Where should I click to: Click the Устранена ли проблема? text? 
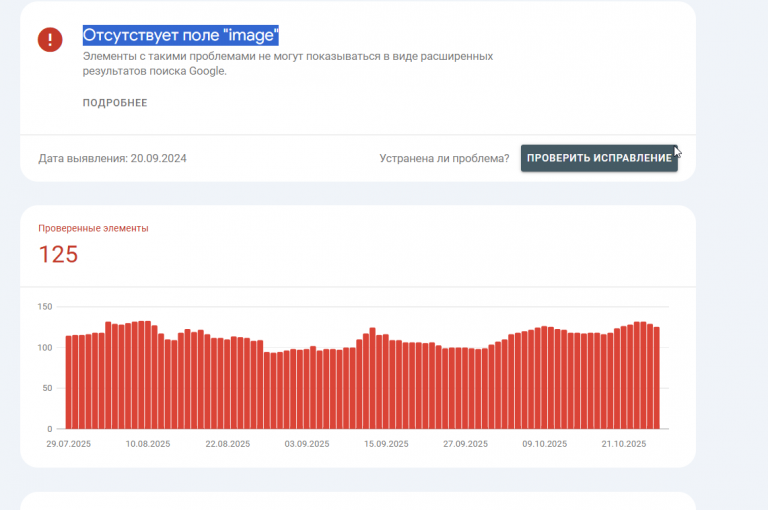tap(444, 158)
